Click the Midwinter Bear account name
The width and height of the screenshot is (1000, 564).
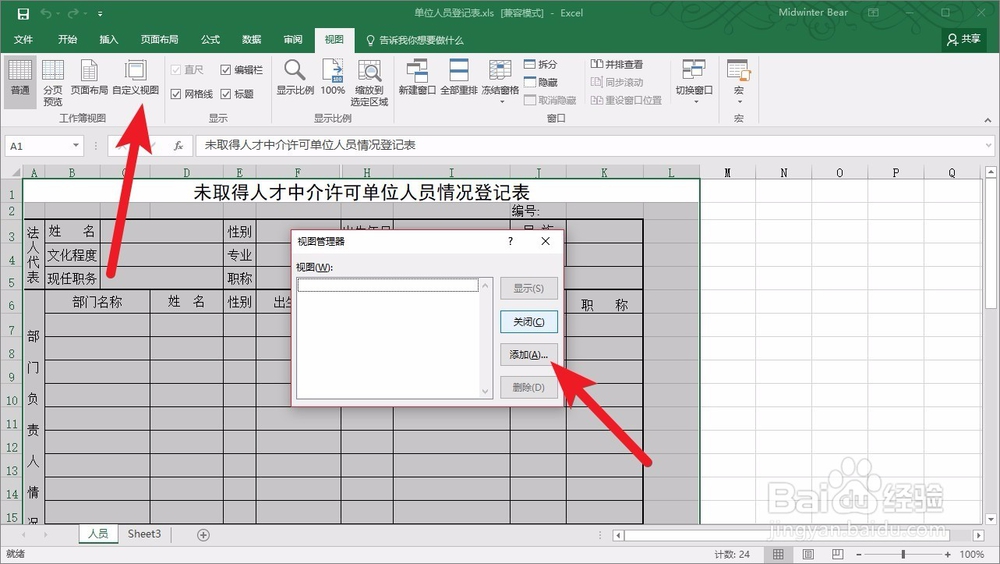click(x=813, y=13)
